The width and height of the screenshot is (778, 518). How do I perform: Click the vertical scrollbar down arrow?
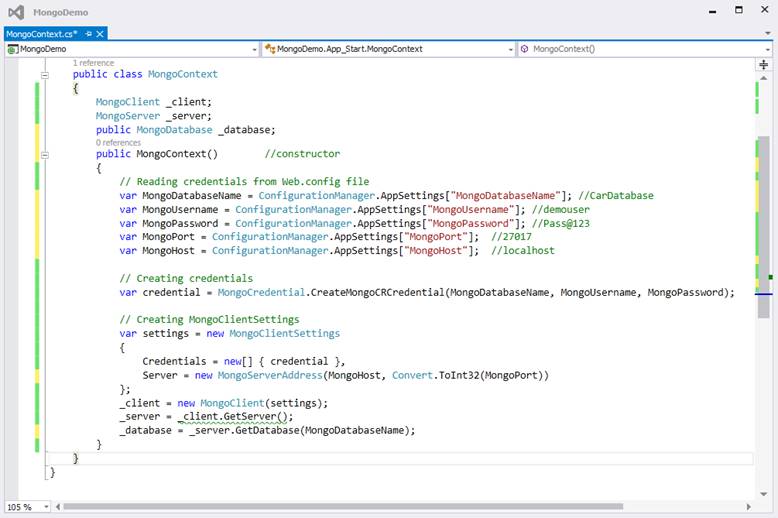tap(763, 492)
